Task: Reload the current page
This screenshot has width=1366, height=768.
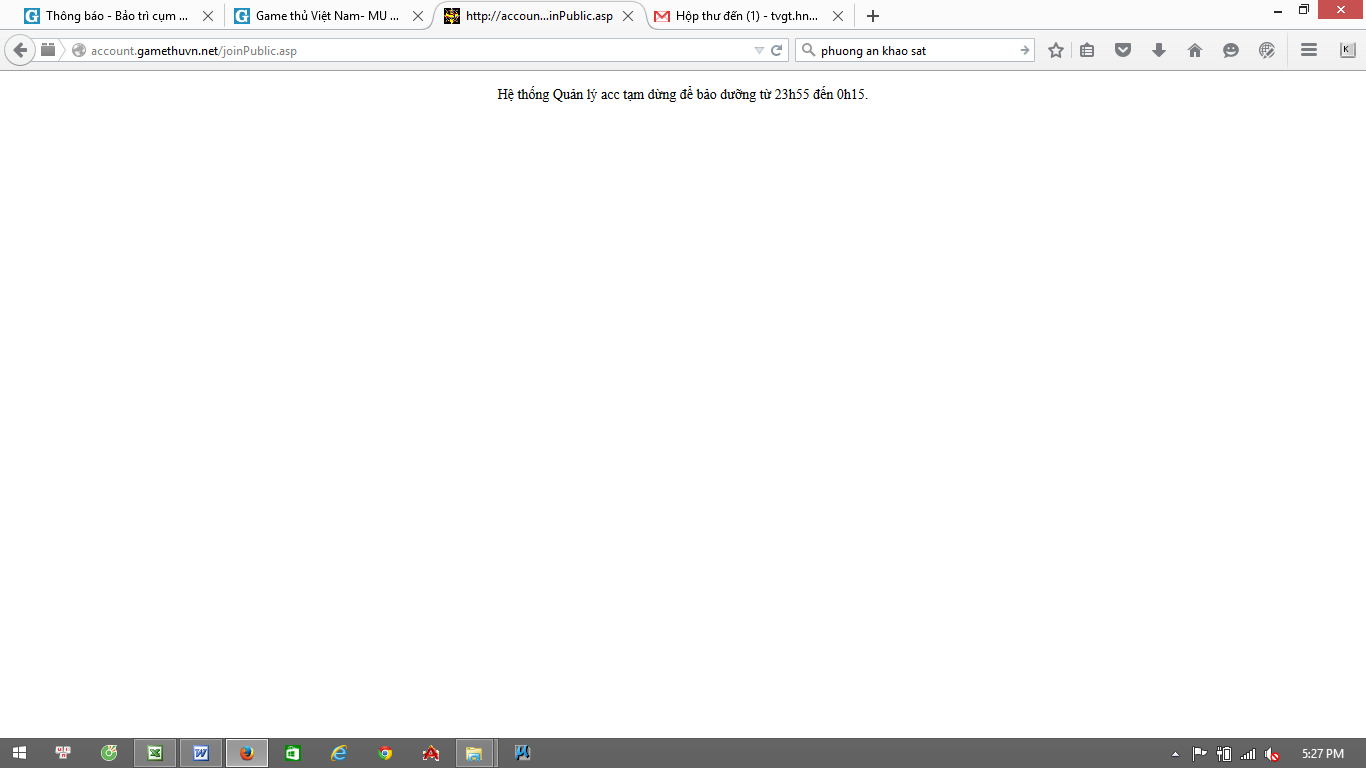Action: 777,50
